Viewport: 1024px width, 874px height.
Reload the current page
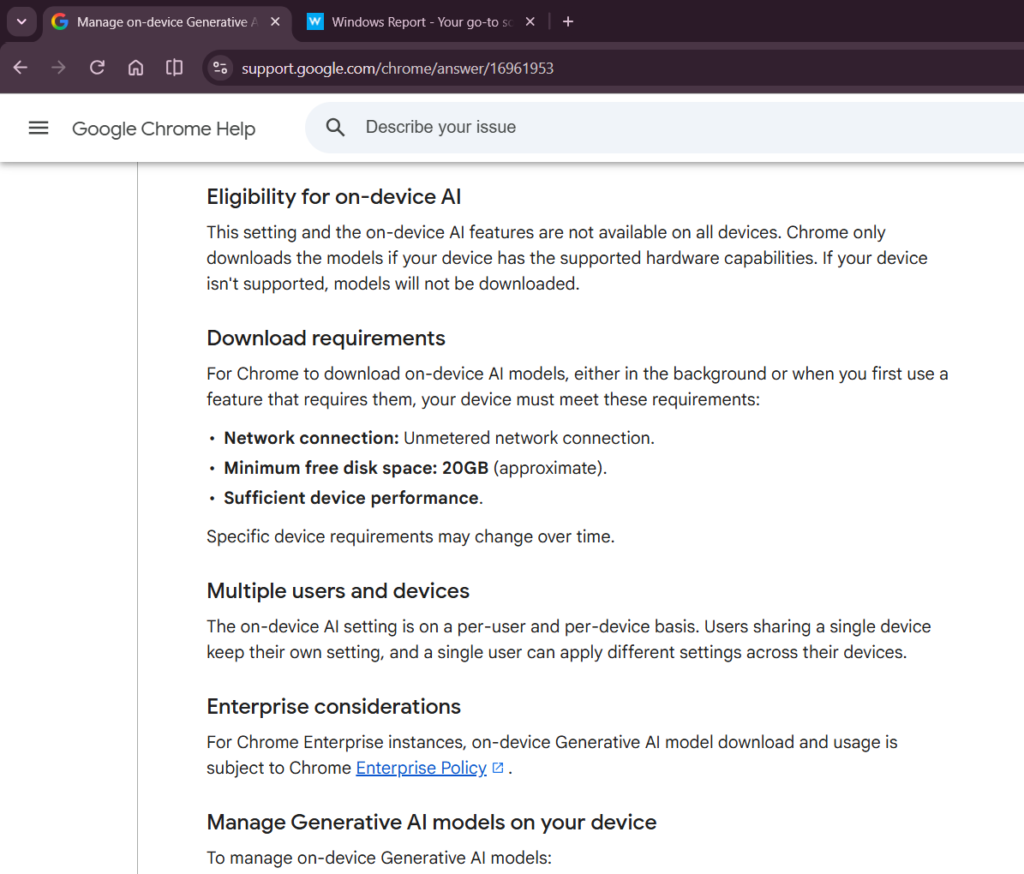point(97,67)
